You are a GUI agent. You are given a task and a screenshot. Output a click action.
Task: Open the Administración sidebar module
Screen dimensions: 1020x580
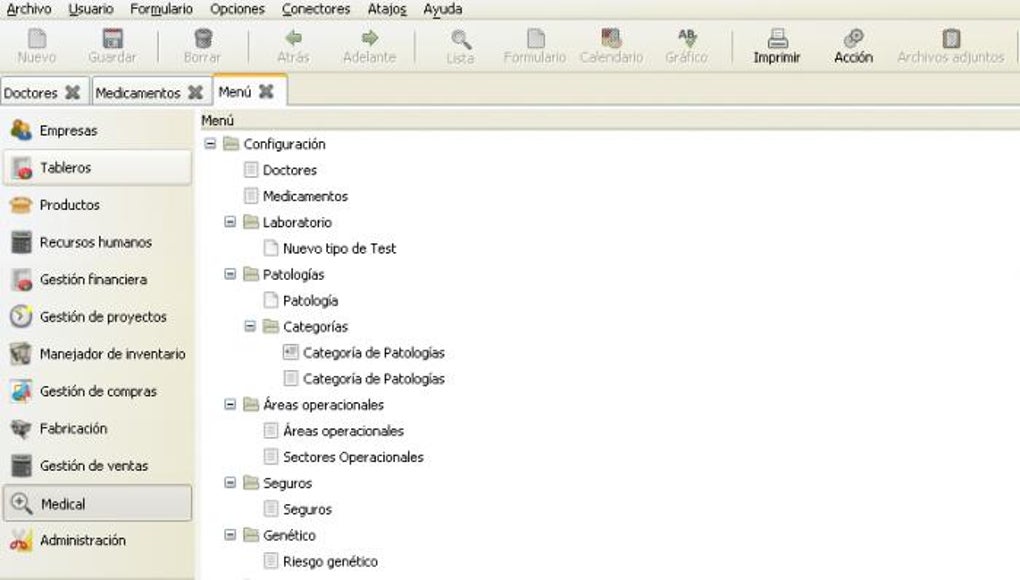point(98,540)
